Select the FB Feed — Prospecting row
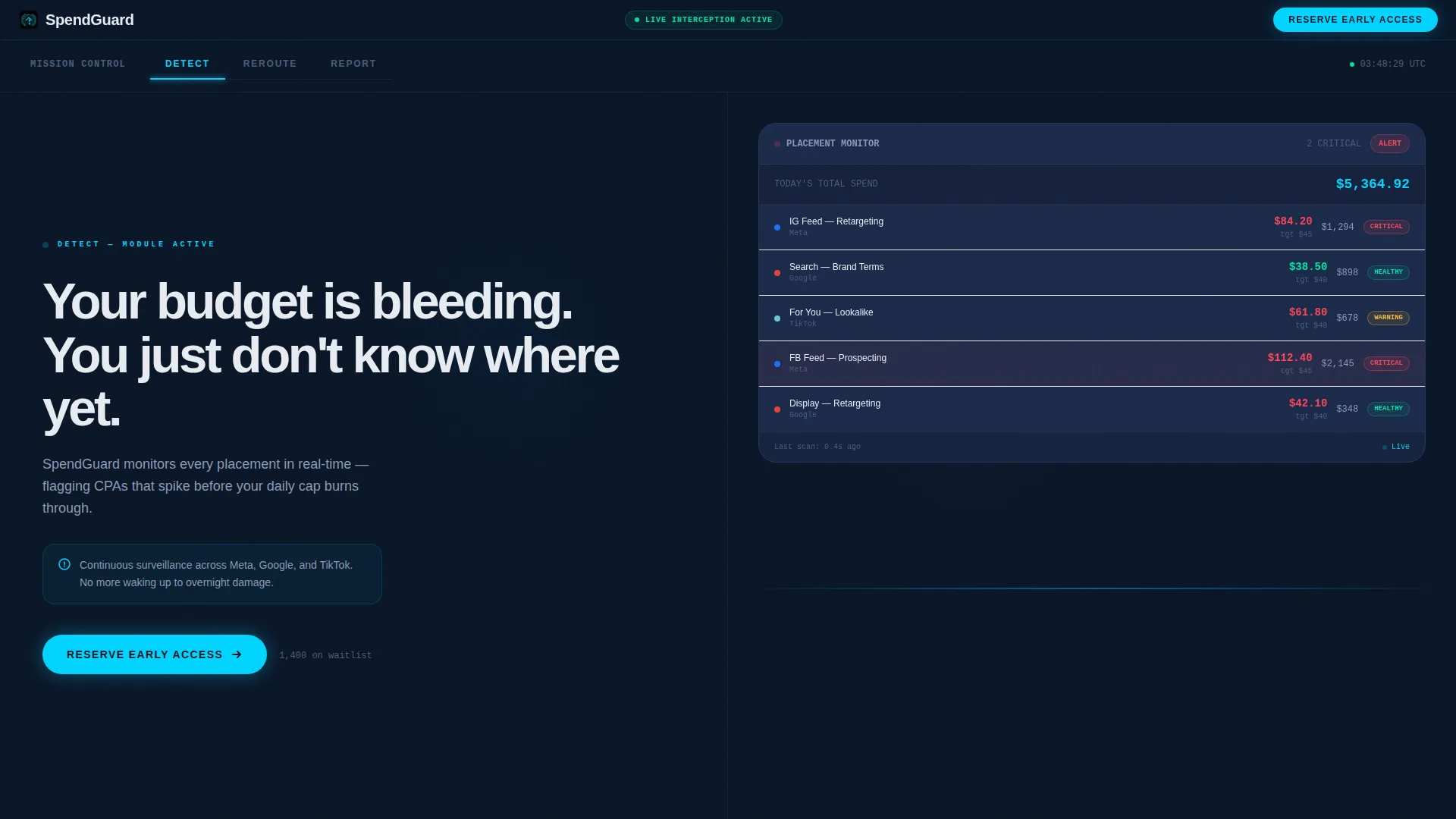This screenshot has height=819, width=1456. click(1092, 363)
